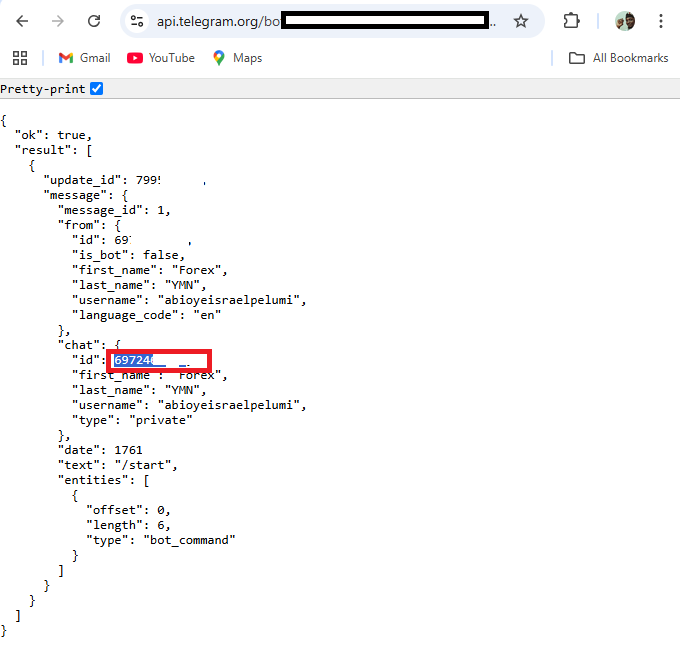Open the Chrome three-dot menu
The image size is (680, 667).
tap(660, 21)
